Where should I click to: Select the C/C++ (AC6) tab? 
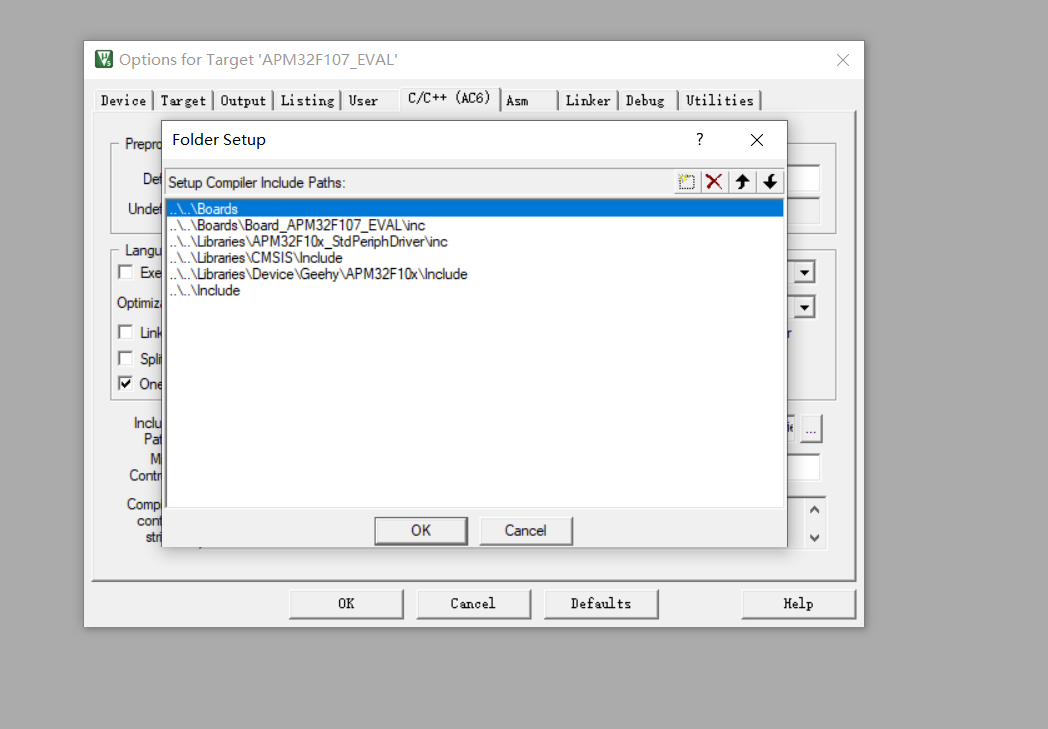click(x=449, y=99)
